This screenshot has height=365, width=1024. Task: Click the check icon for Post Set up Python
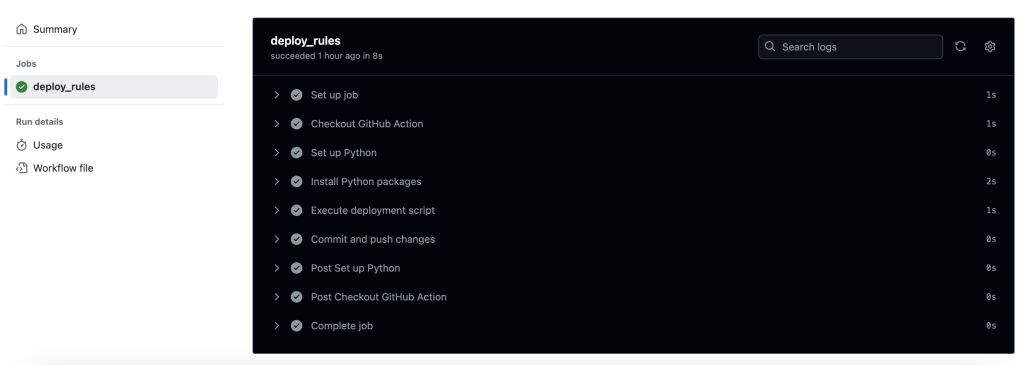[x=296, y=268]
